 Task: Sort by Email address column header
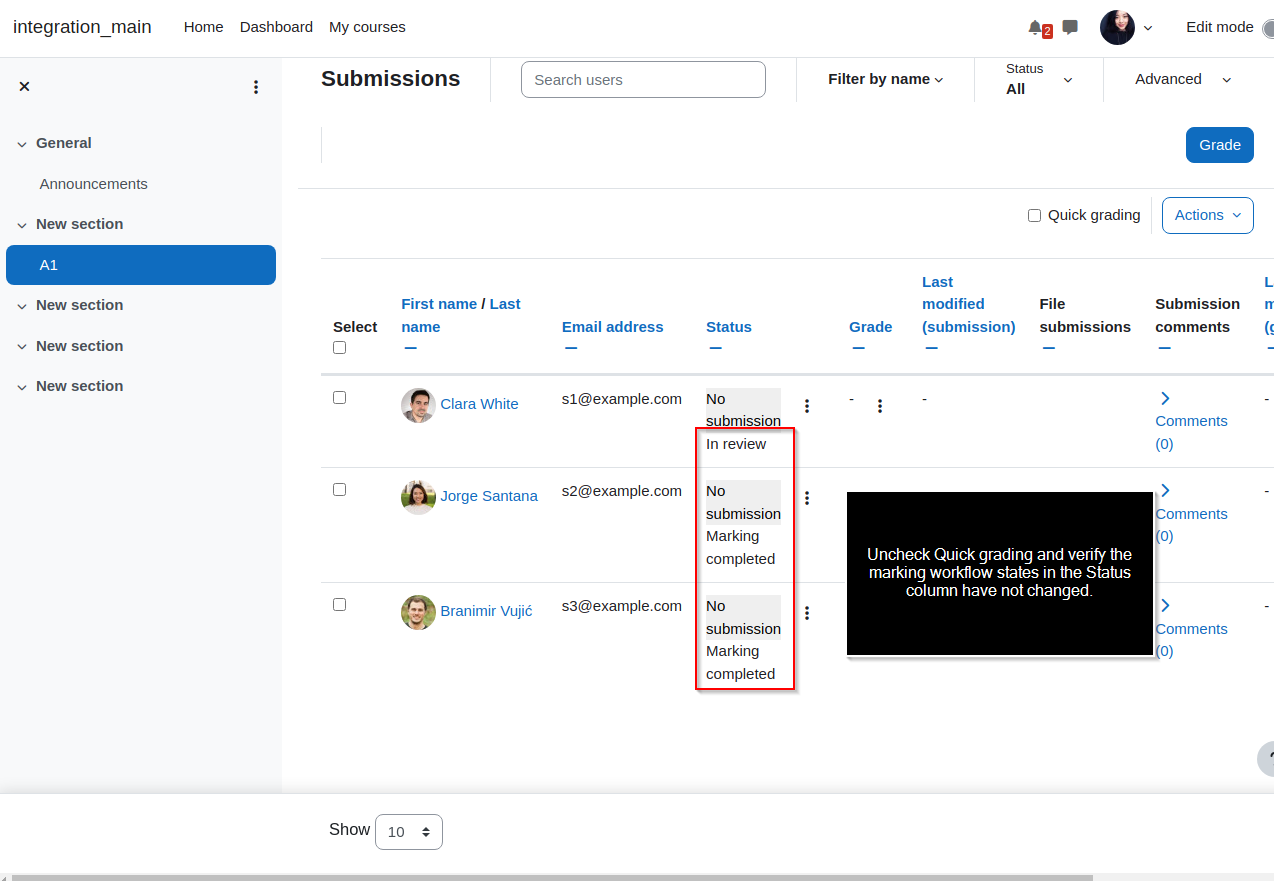pos(613,327)
